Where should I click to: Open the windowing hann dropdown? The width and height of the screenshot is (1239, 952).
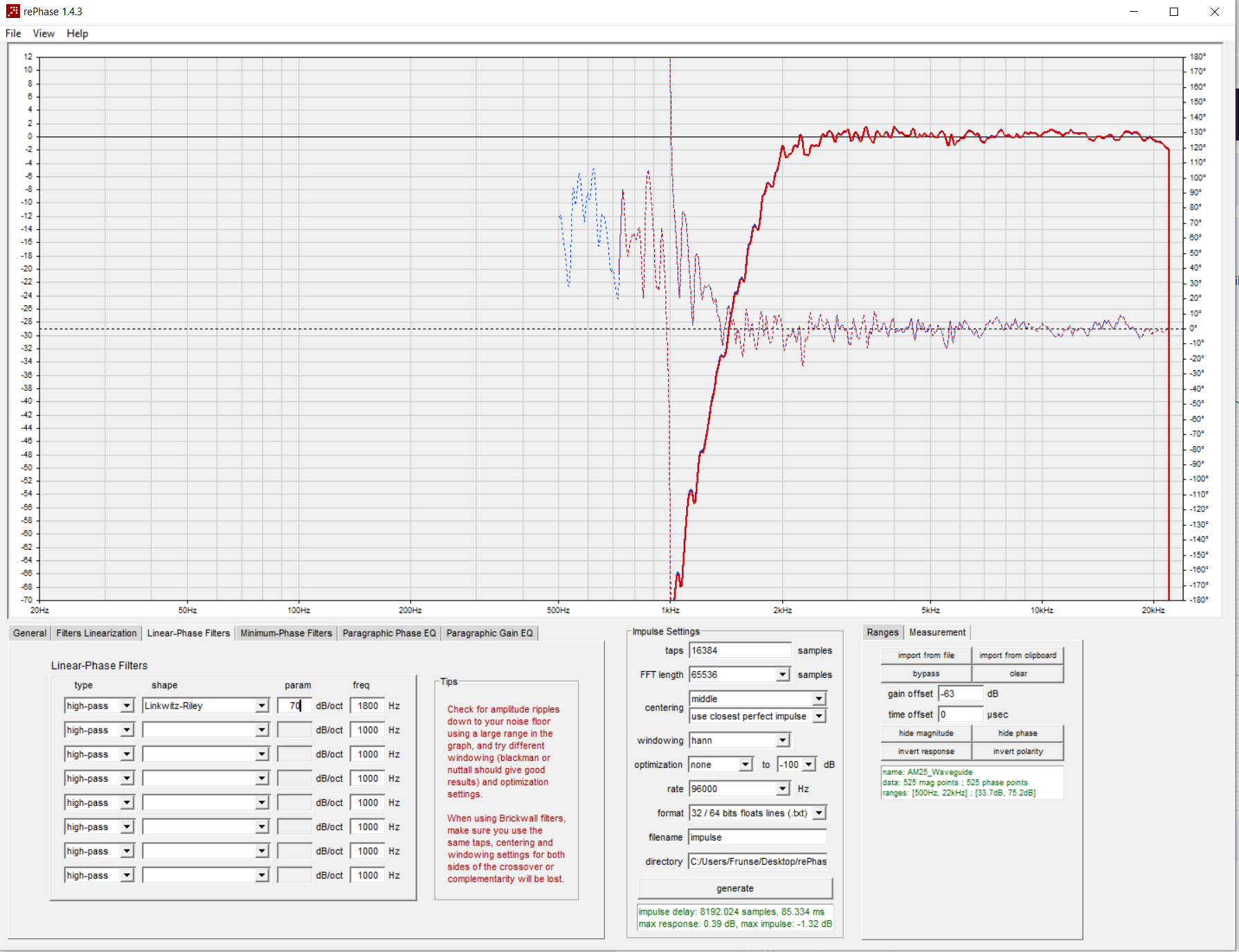[x=782, y=740]
